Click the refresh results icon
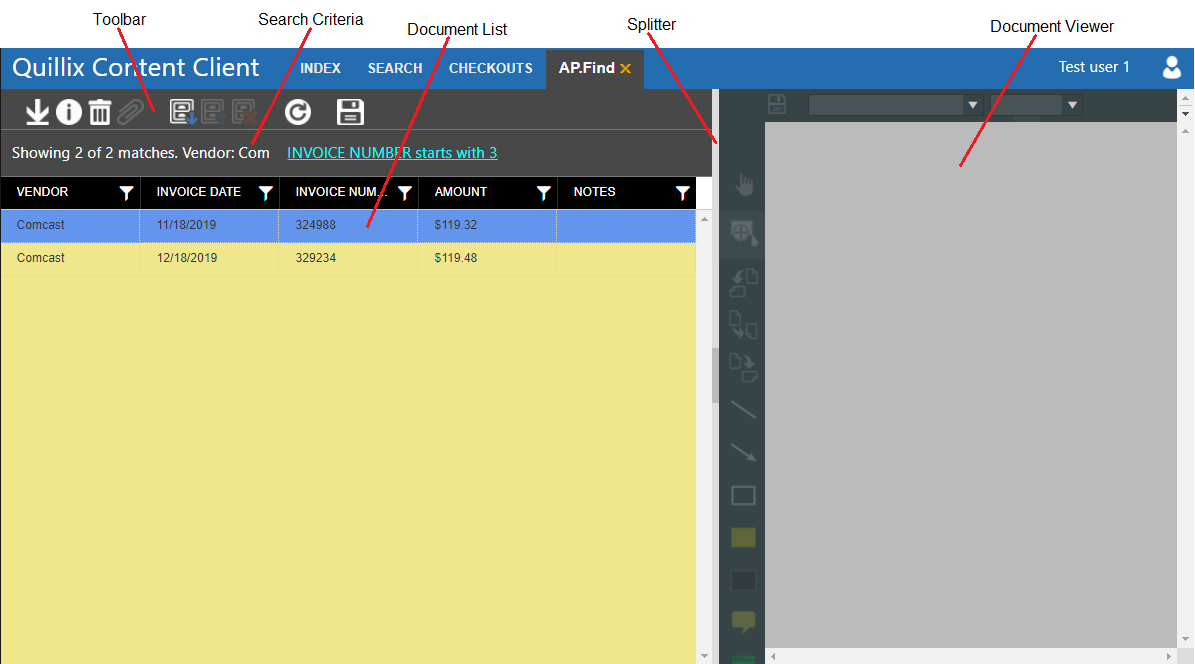This screenshot has height=664, width=1195. [298, 112]
